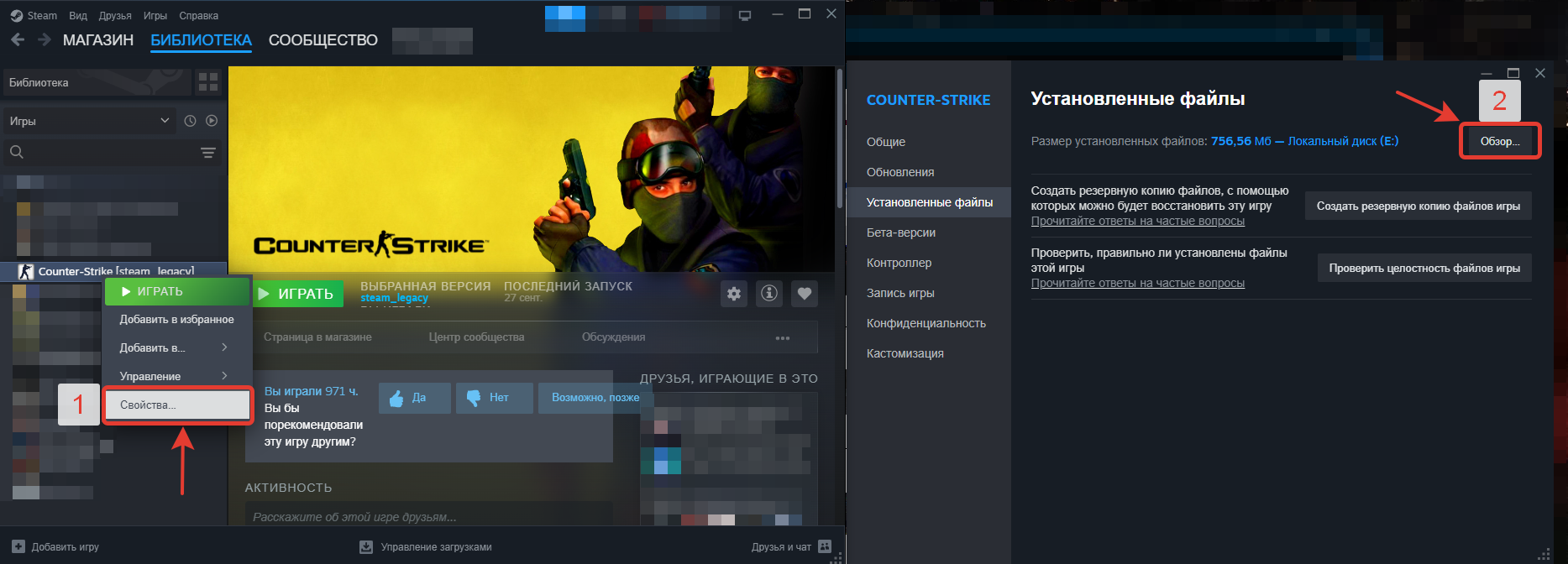Click the recent activity clock icon
The width and height of the screenshot is (1568, 564).
coord(191,121)
